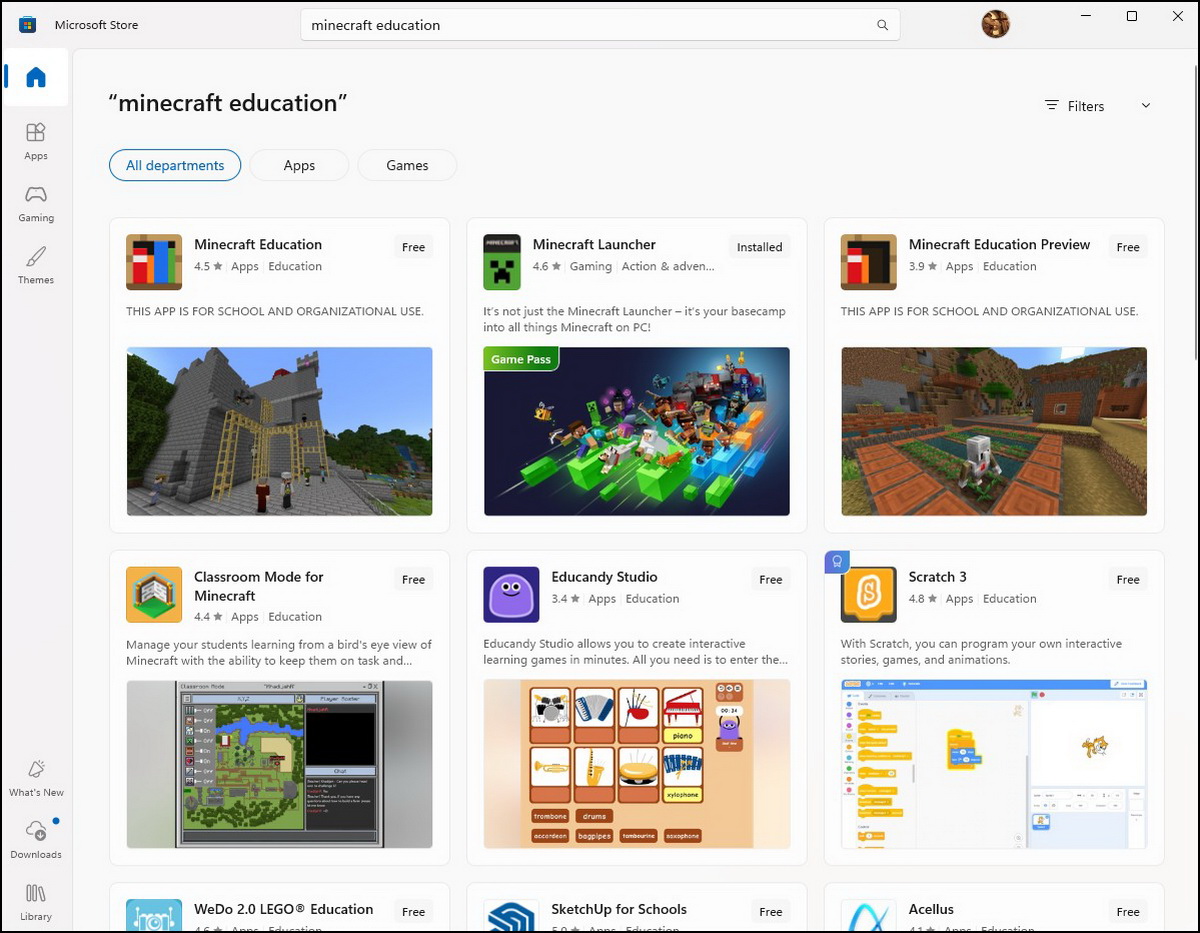The image size is (1200, 933).
Task: Open the Educandy Studio instruments screenshot
Action: pos(637,764)
